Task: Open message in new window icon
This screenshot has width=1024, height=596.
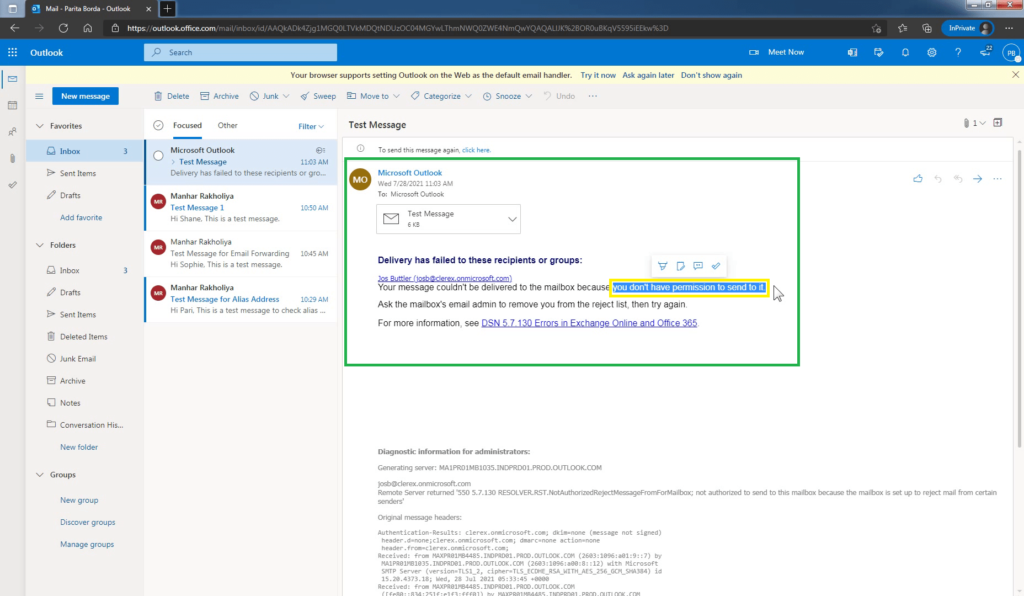Action: 997,123
